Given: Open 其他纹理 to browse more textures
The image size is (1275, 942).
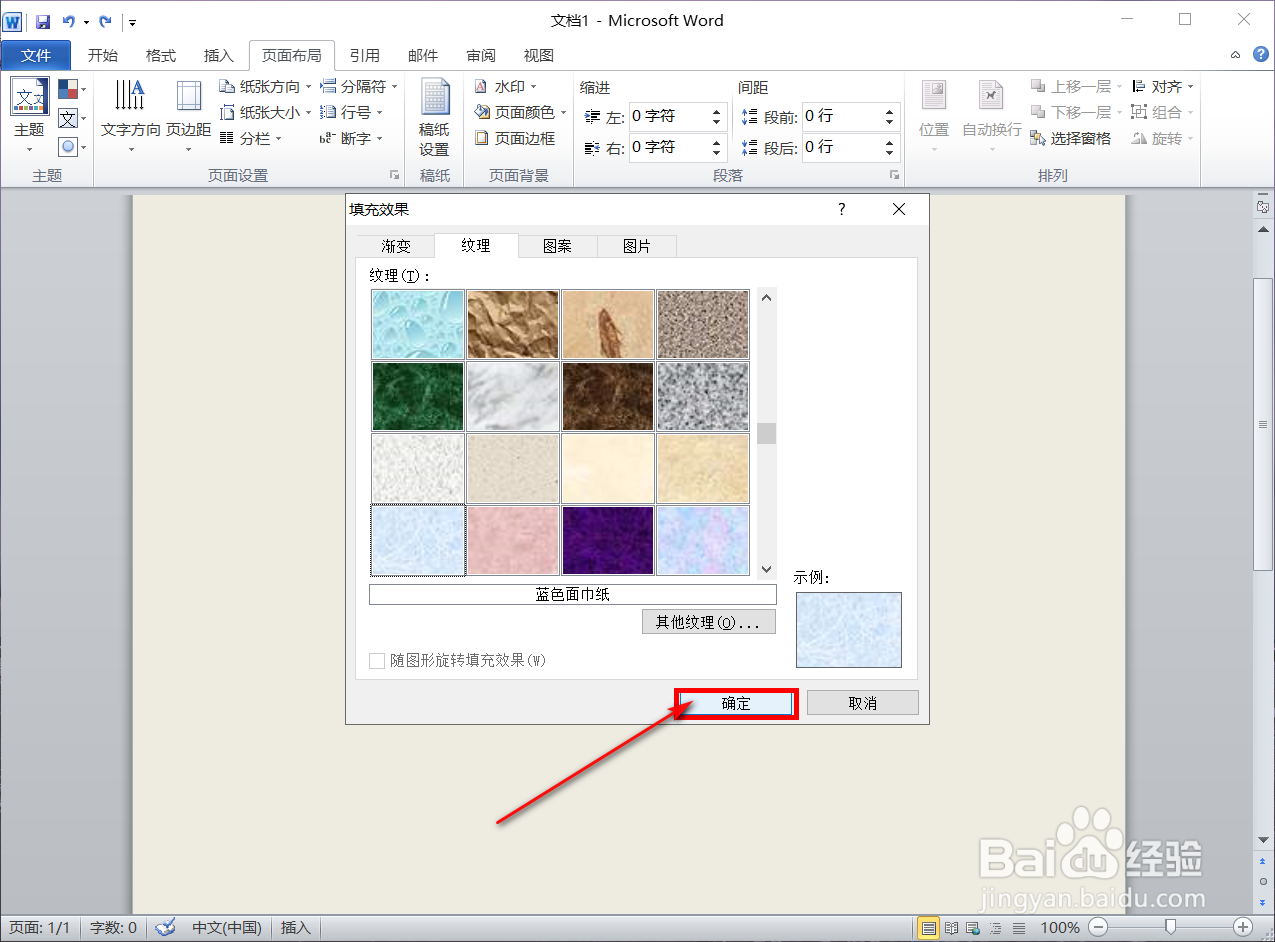Looking at the screenshot, I should tap(708, 621).
